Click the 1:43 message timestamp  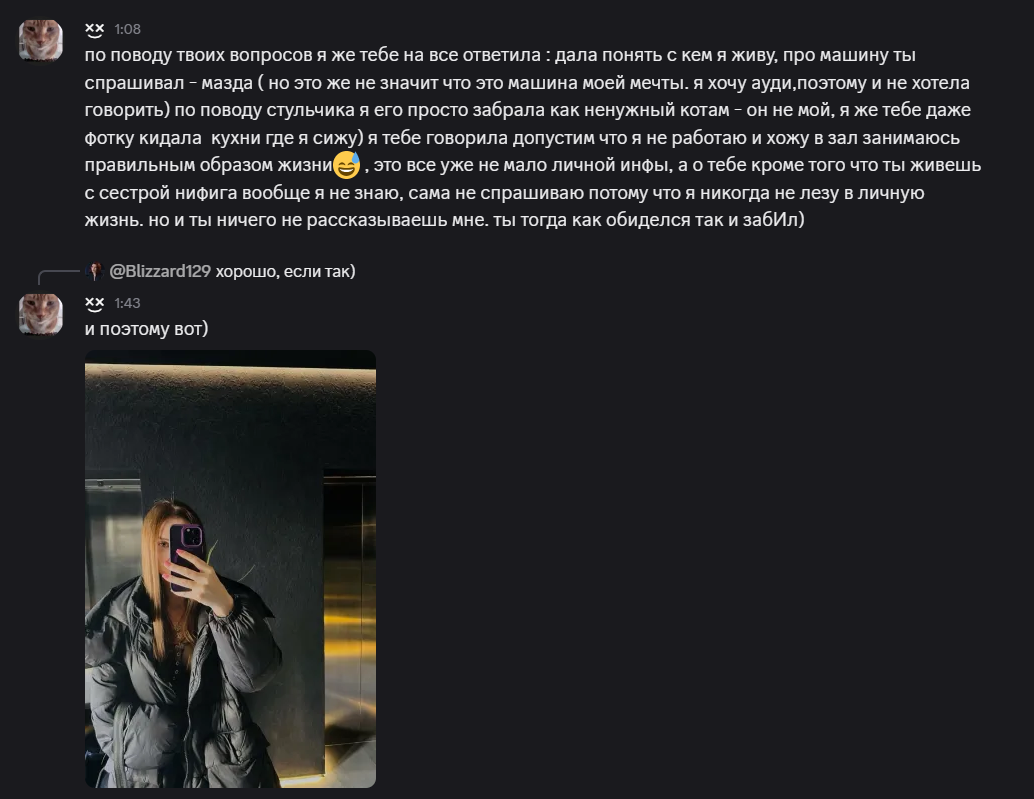pos(127,303)
